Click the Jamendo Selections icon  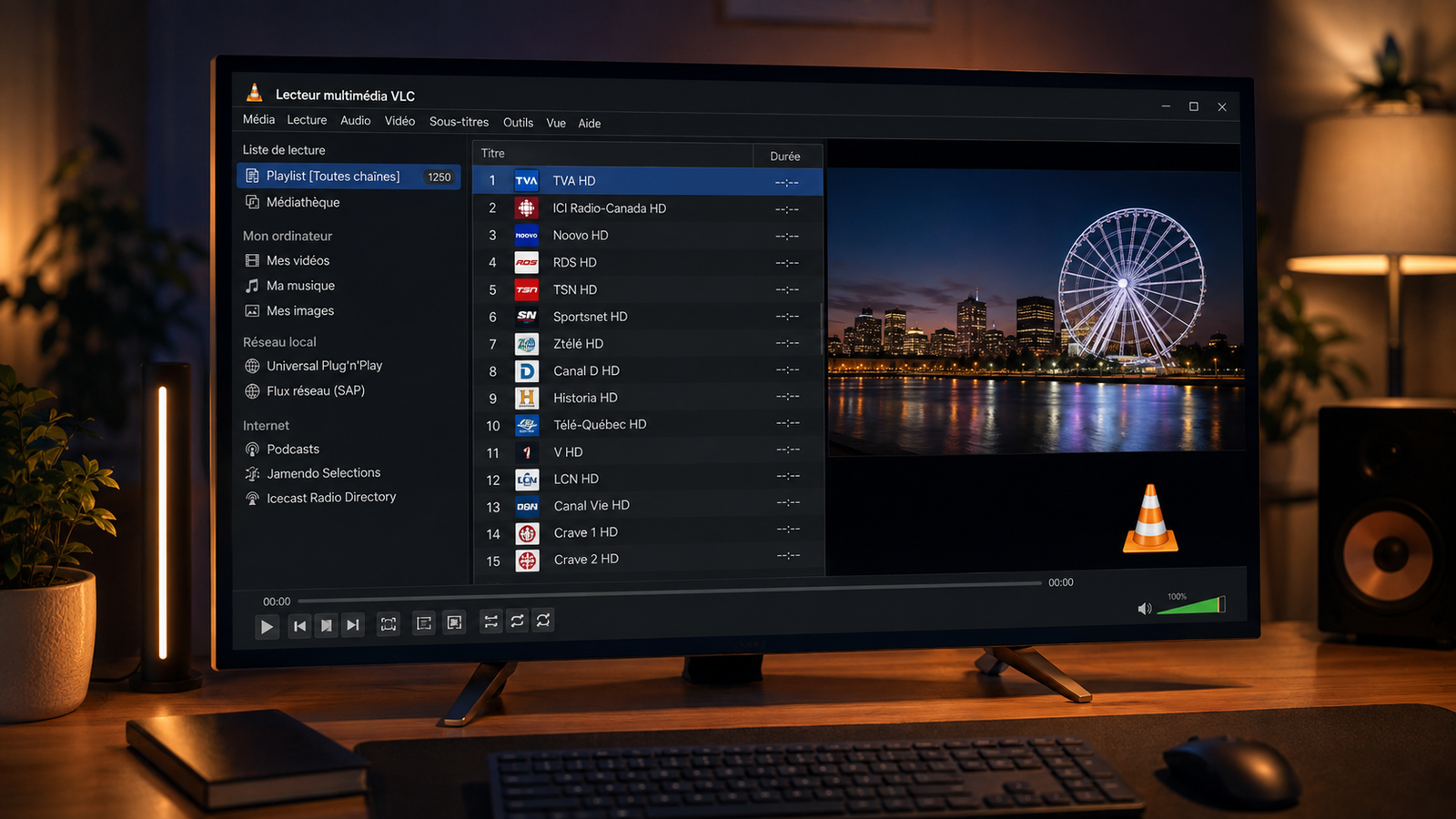(x=252, y=473)
